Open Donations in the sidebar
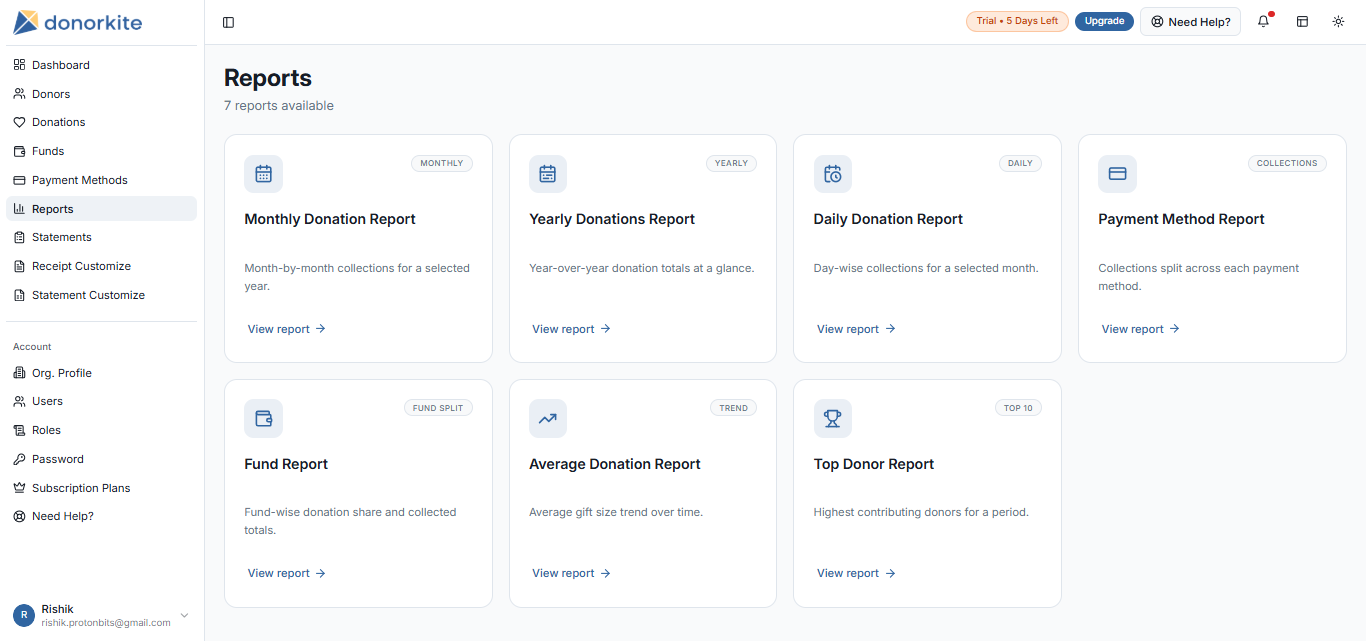This screenshot has width=1366, height=641. tap(101, 122)
